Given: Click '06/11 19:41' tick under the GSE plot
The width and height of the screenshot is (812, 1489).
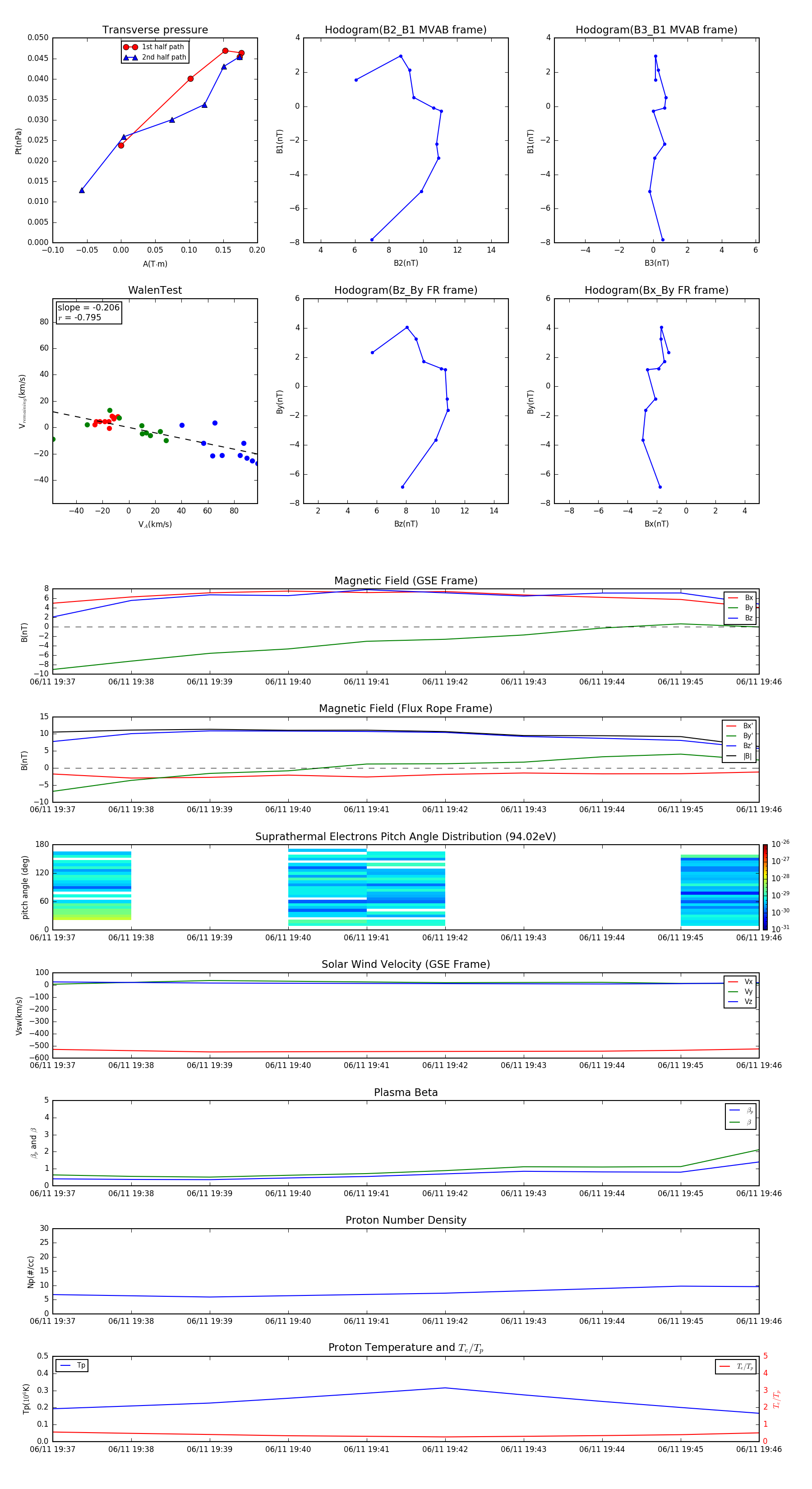Looking at the screenshot, I should click(x=366, y=682).
